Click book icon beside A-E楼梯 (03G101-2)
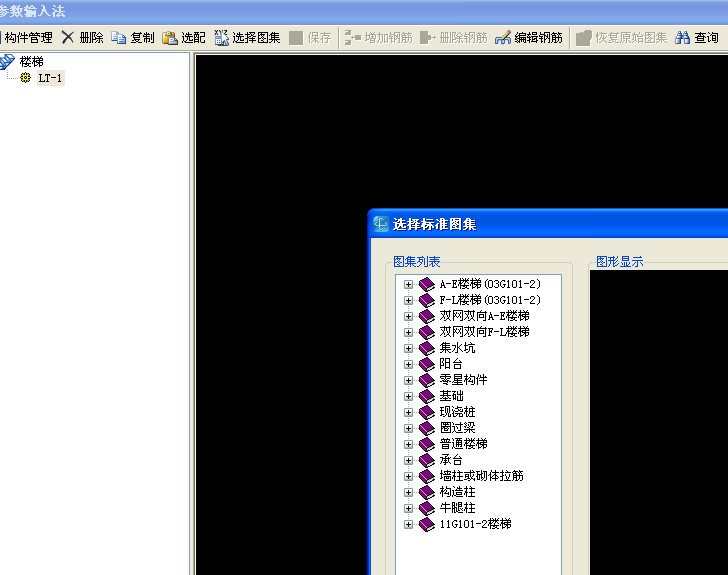Image resolution: width=728 pixels, height=575 pixels. click(426, 284)
